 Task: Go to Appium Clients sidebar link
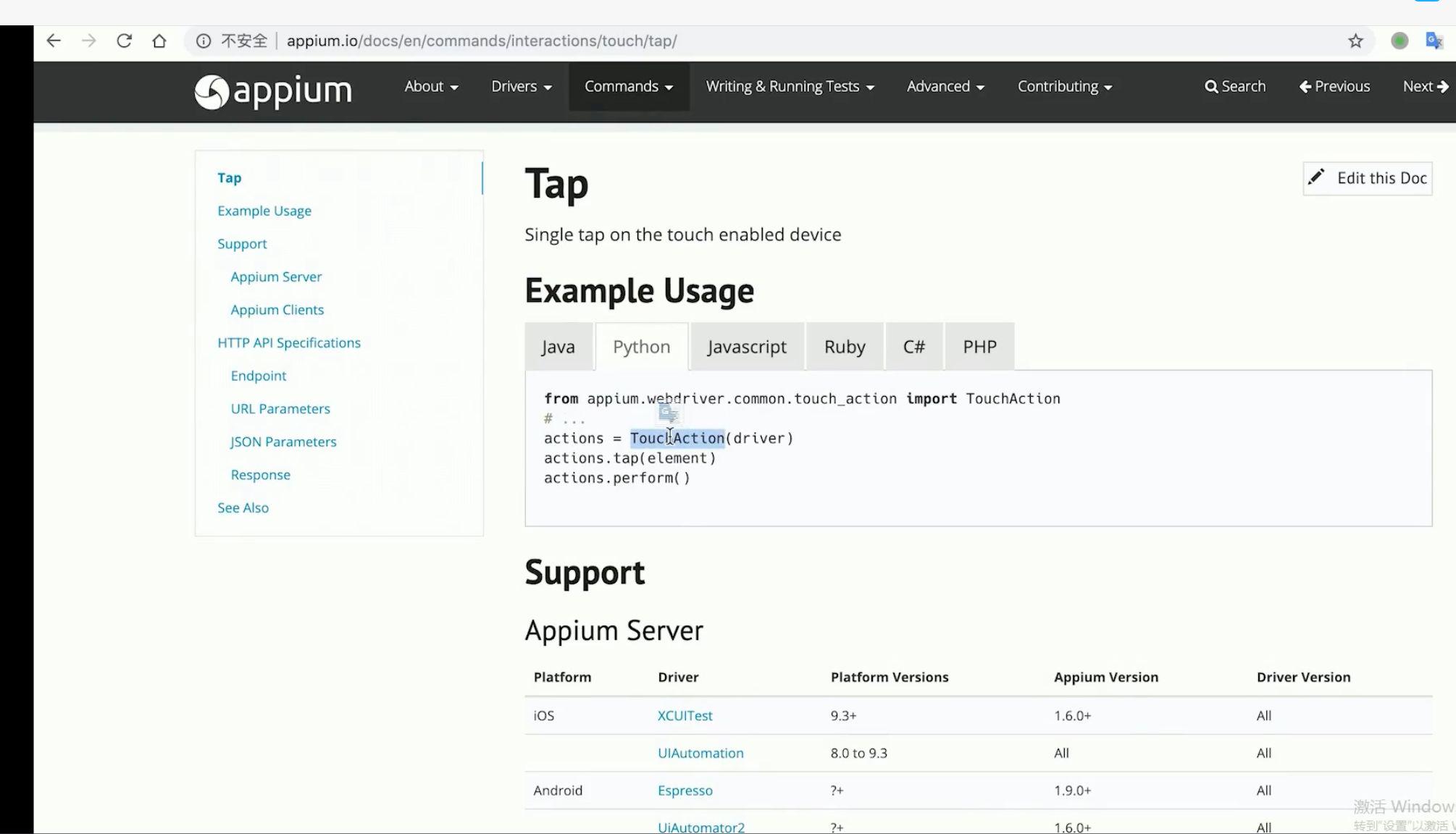(277, 310)
